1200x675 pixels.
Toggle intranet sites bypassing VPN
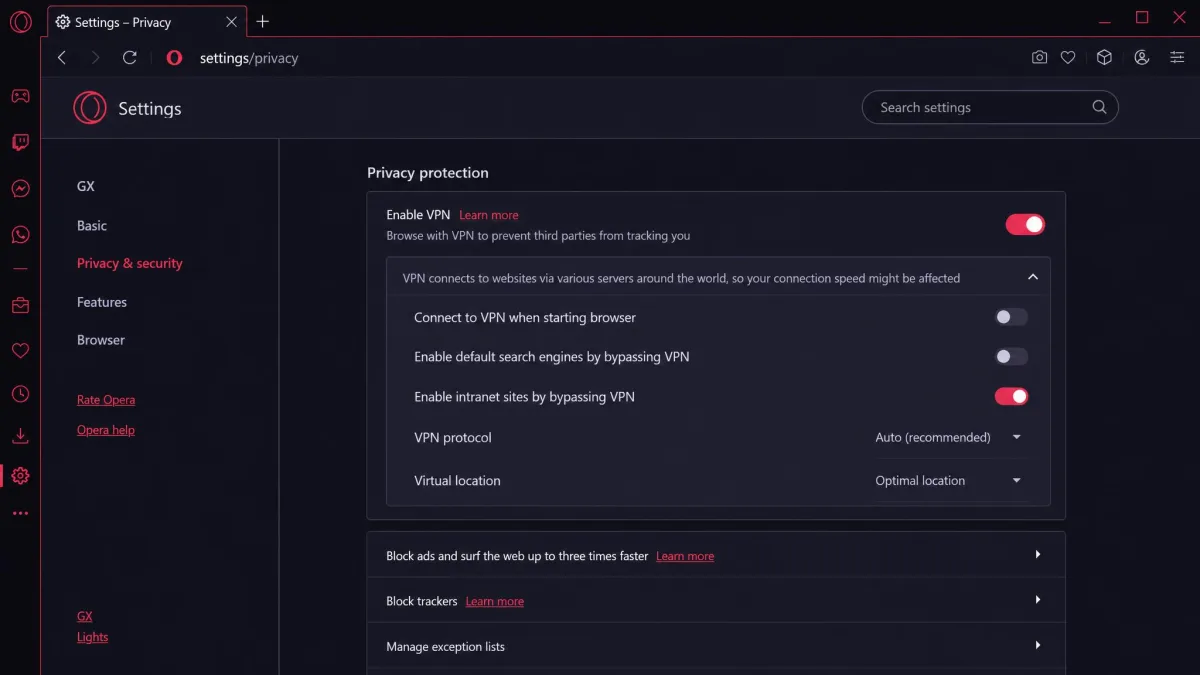tap(1011, 397)
